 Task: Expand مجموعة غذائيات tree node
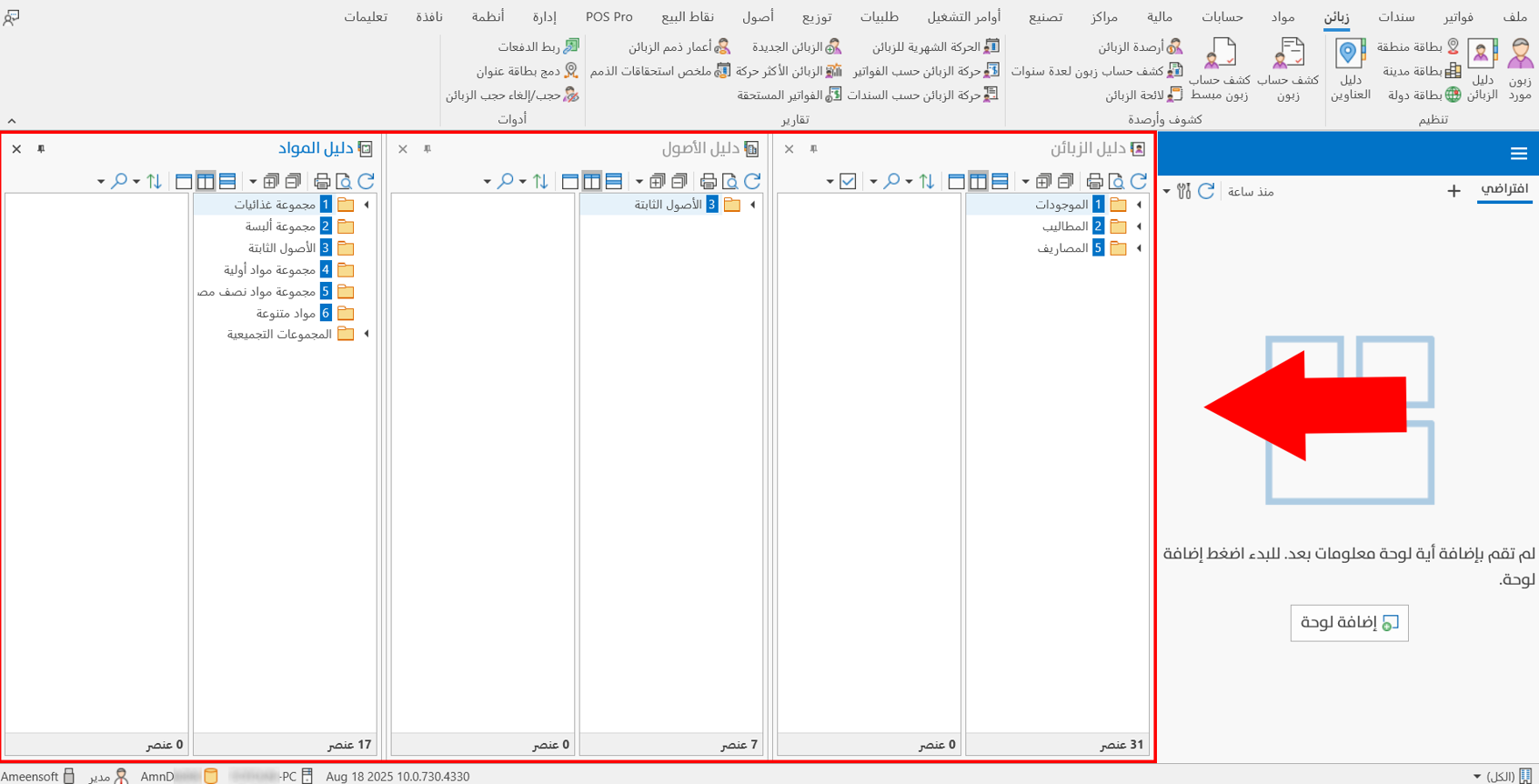[367, 205]
